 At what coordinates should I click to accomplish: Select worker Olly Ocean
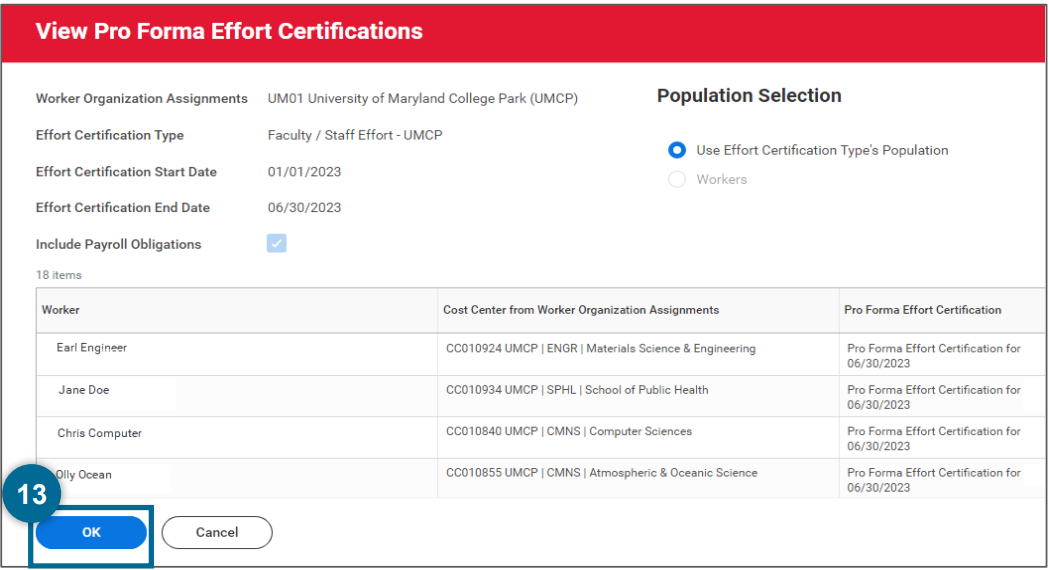click(84, 475)
